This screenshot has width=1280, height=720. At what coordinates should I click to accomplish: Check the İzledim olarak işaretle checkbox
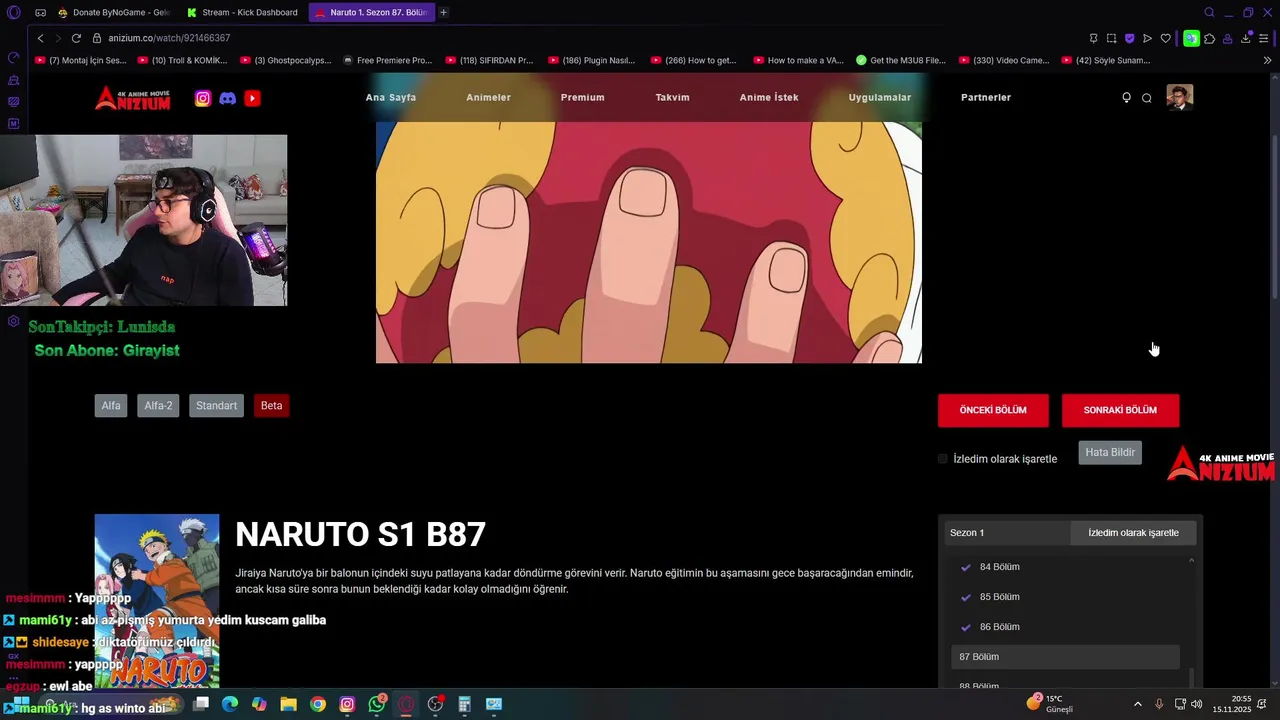[943, 459]
